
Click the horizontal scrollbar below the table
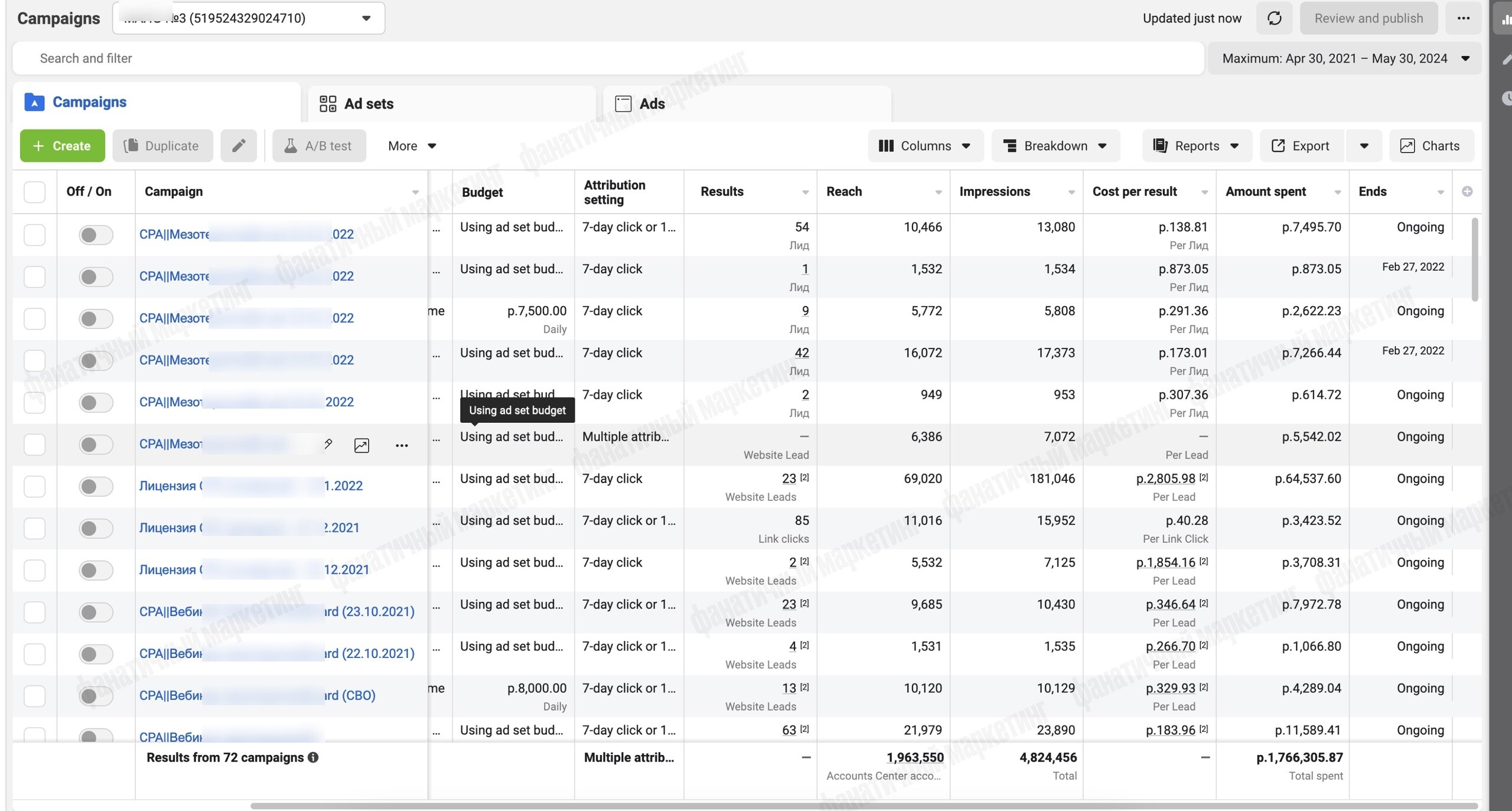point(863,806)
